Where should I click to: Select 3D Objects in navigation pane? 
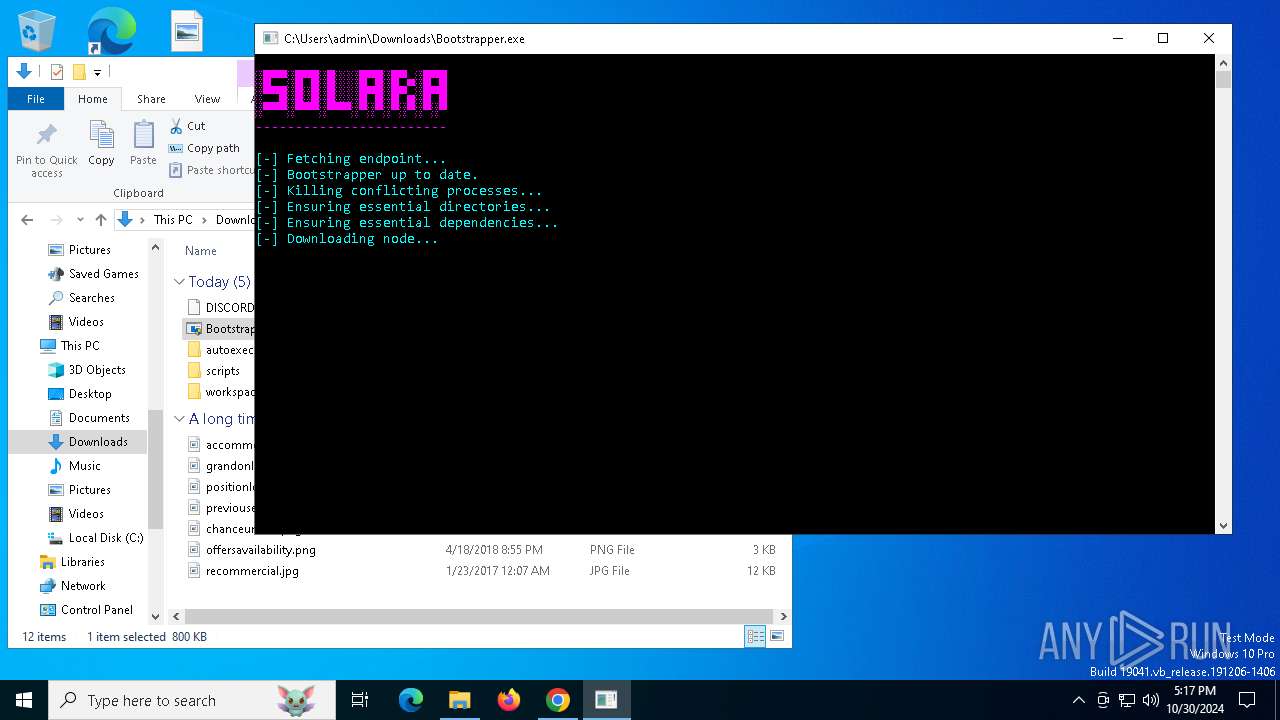(x=87, y=370)
